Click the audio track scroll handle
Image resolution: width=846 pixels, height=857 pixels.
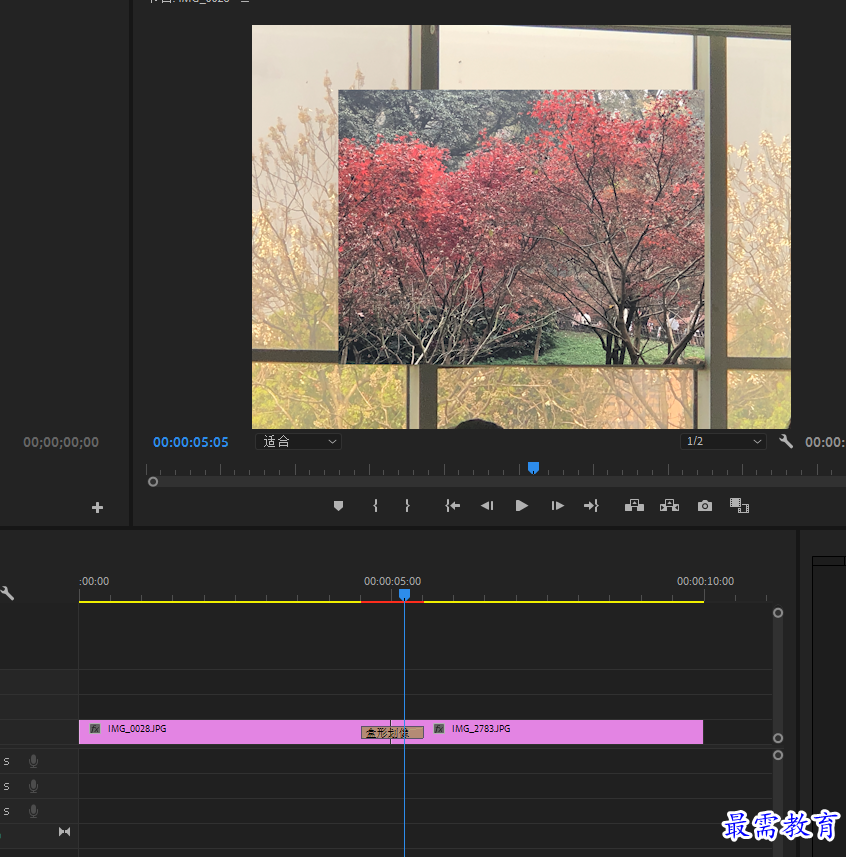(x=778, y=755)
